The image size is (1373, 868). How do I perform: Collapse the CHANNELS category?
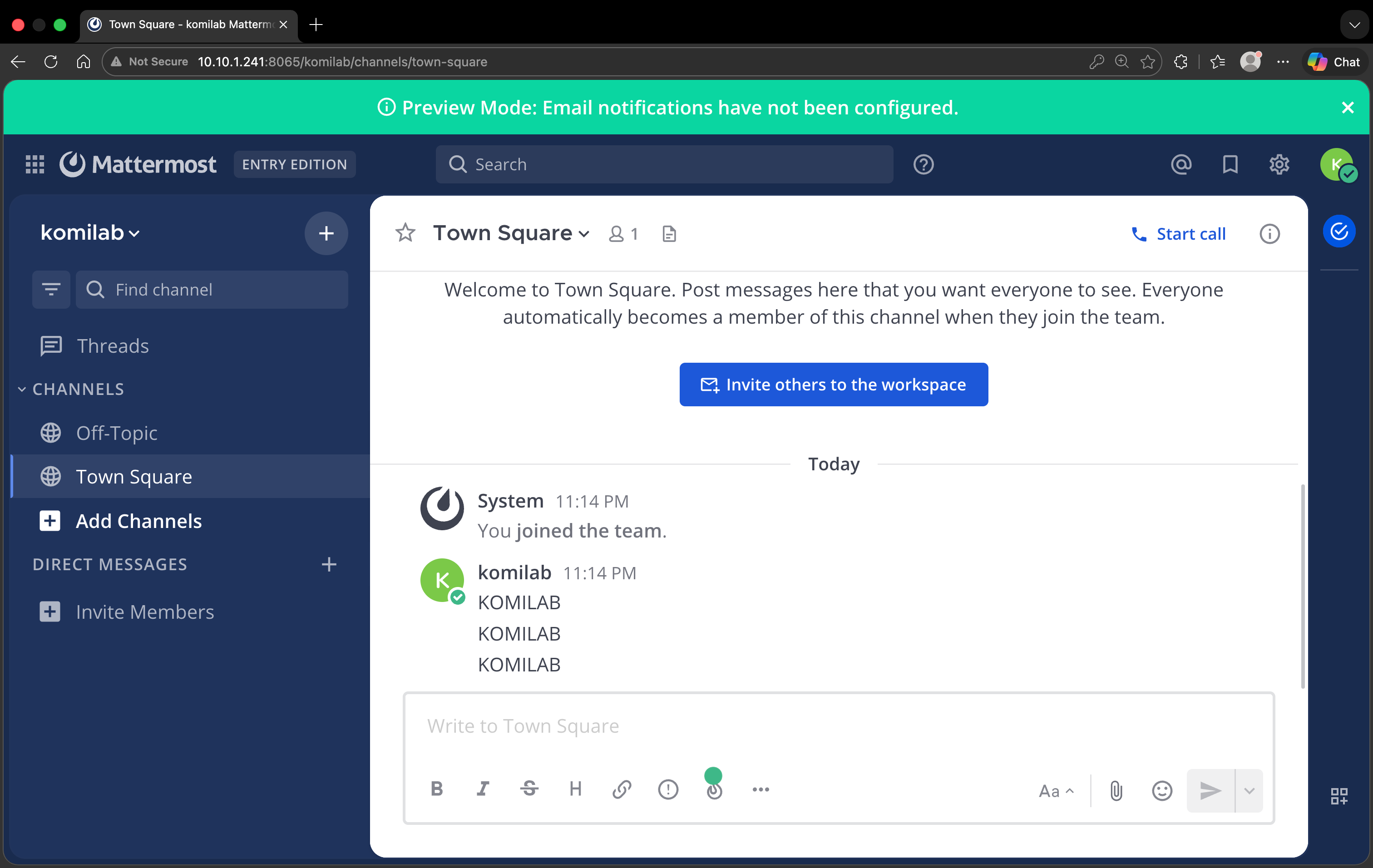point(71,389)
